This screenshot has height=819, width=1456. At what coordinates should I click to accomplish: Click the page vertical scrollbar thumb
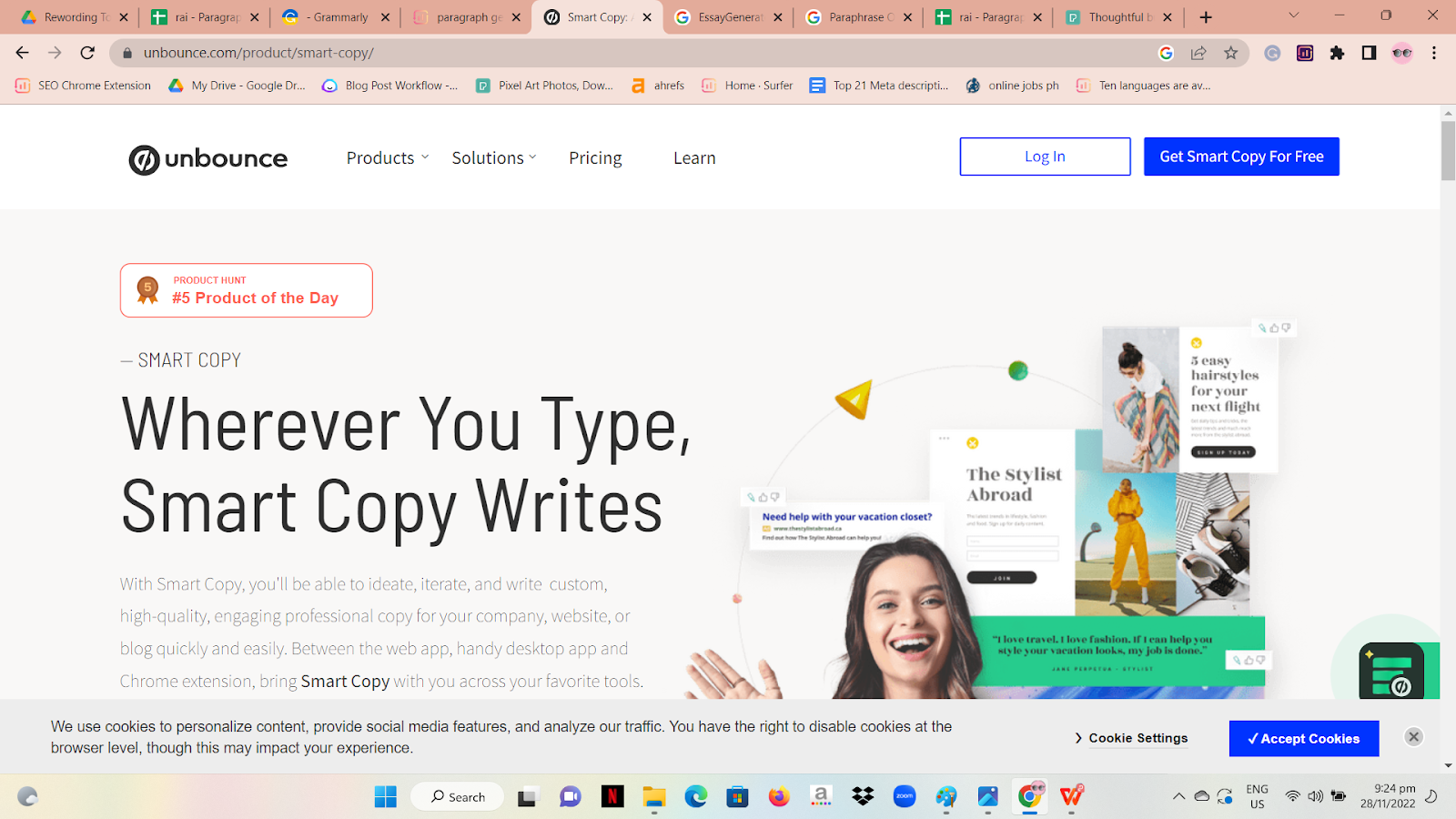coord(1448,150)
